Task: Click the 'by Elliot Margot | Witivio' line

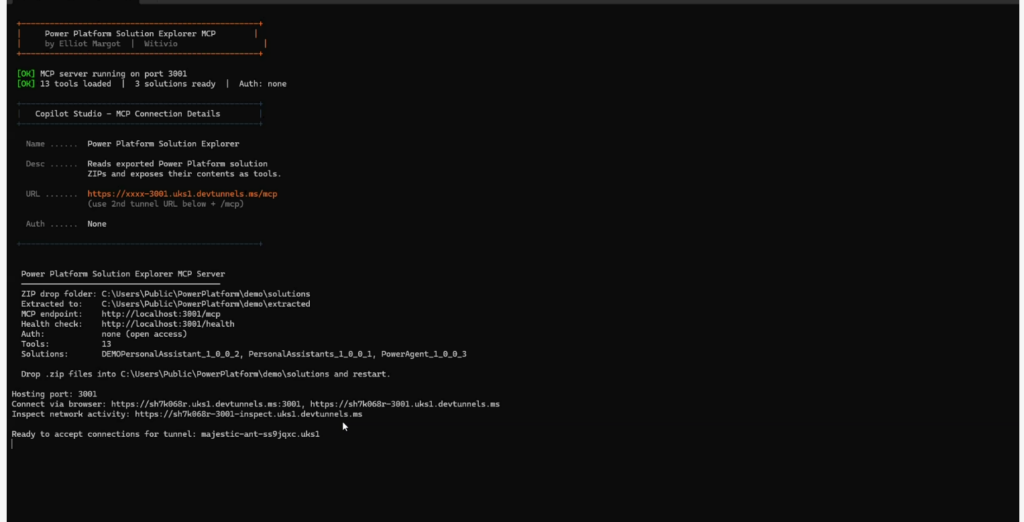Action: [x=111, y=44]
